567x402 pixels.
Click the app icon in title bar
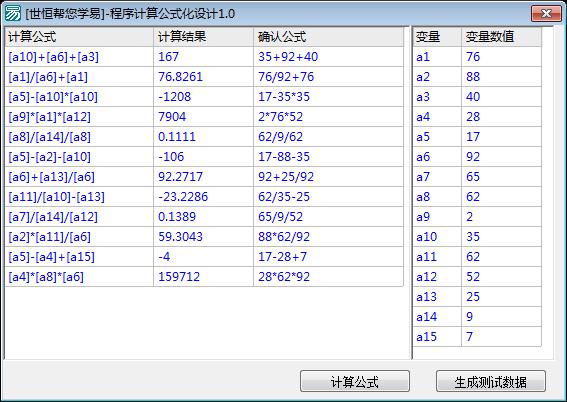point(12,13)
